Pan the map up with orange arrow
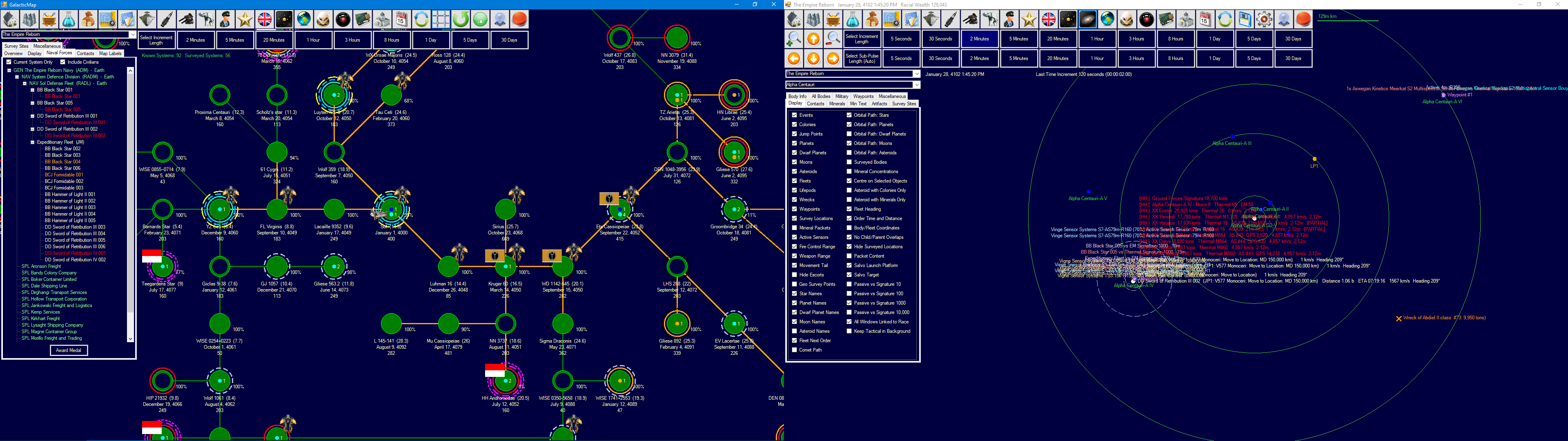 (x=813, y=39)
